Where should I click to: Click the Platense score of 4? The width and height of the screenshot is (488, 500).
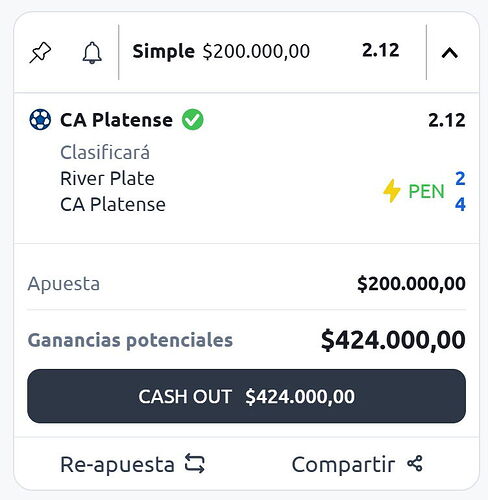(x=460, y=204)
